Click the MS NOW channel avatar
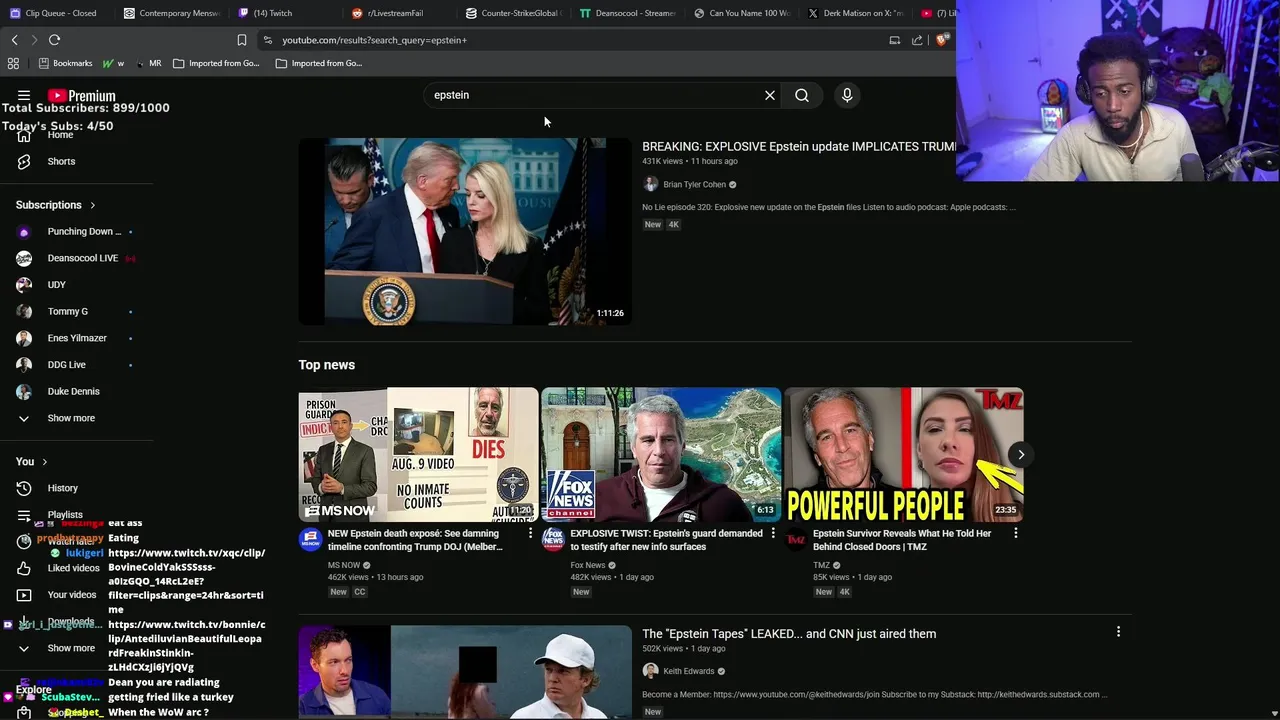Viewport: 1280px width, 720px height. tap(310, 540)
